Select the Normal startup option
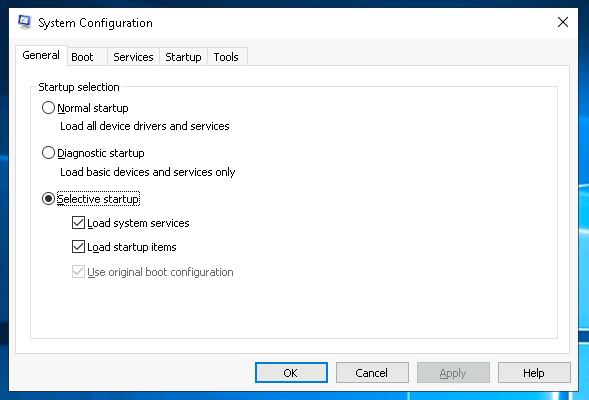The height and width of the screenshot is (400, 589). [48, 108]
